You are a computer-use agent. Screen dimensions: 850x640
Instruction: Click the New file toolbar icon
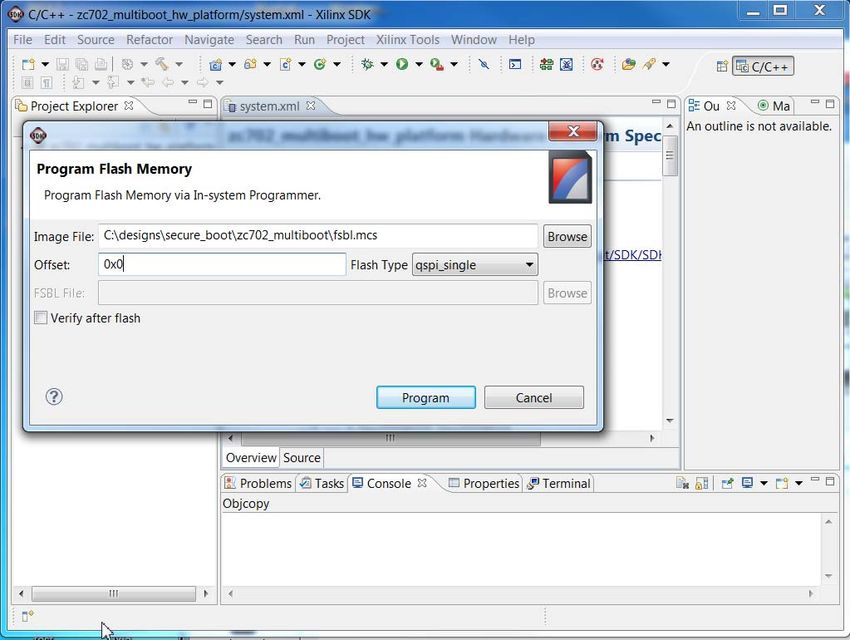pyautogui.click(x=28, y=64)
